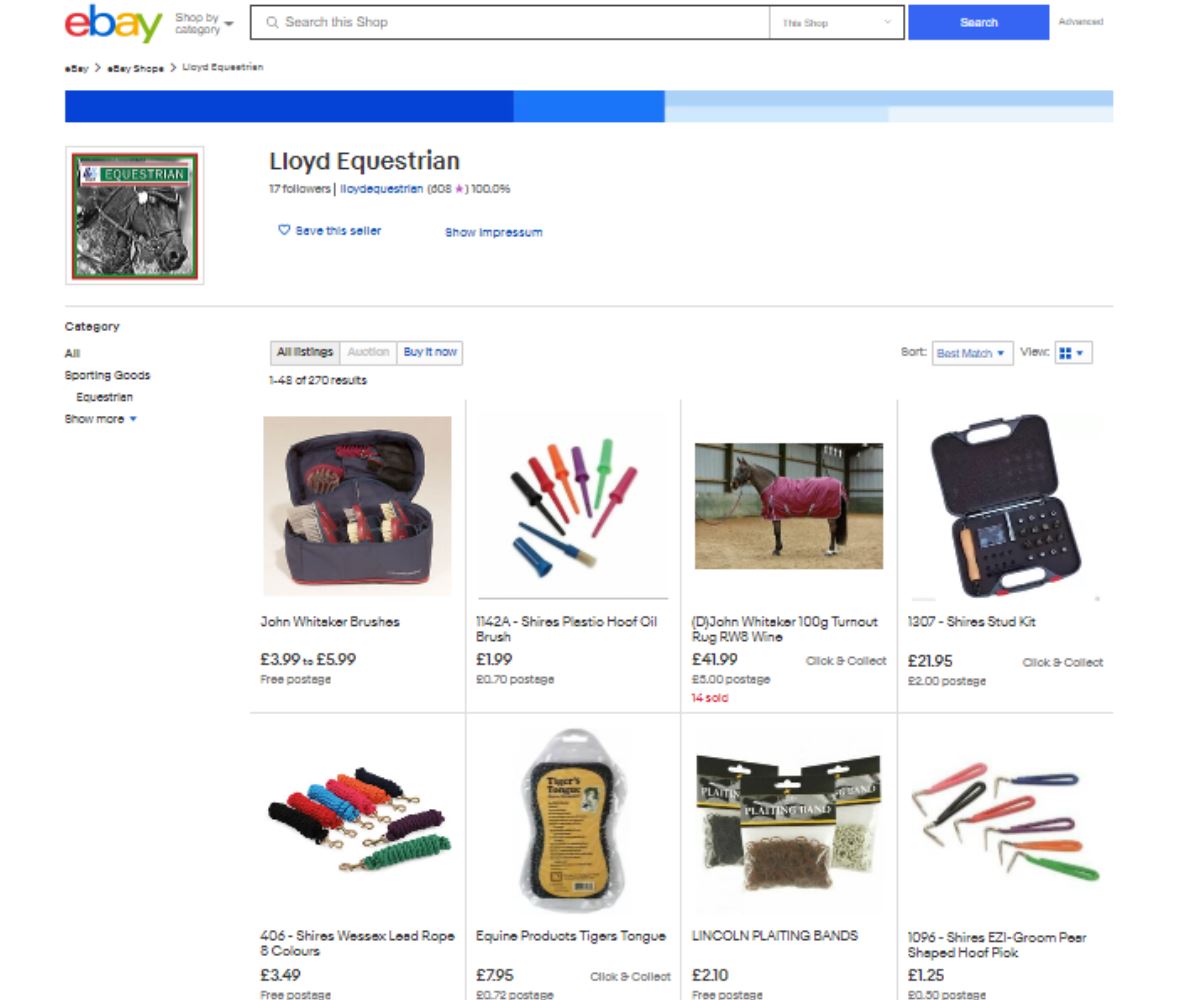Click the blue Search button
The height and width of the screenshot is (1000, 1200).
[979, 22]
